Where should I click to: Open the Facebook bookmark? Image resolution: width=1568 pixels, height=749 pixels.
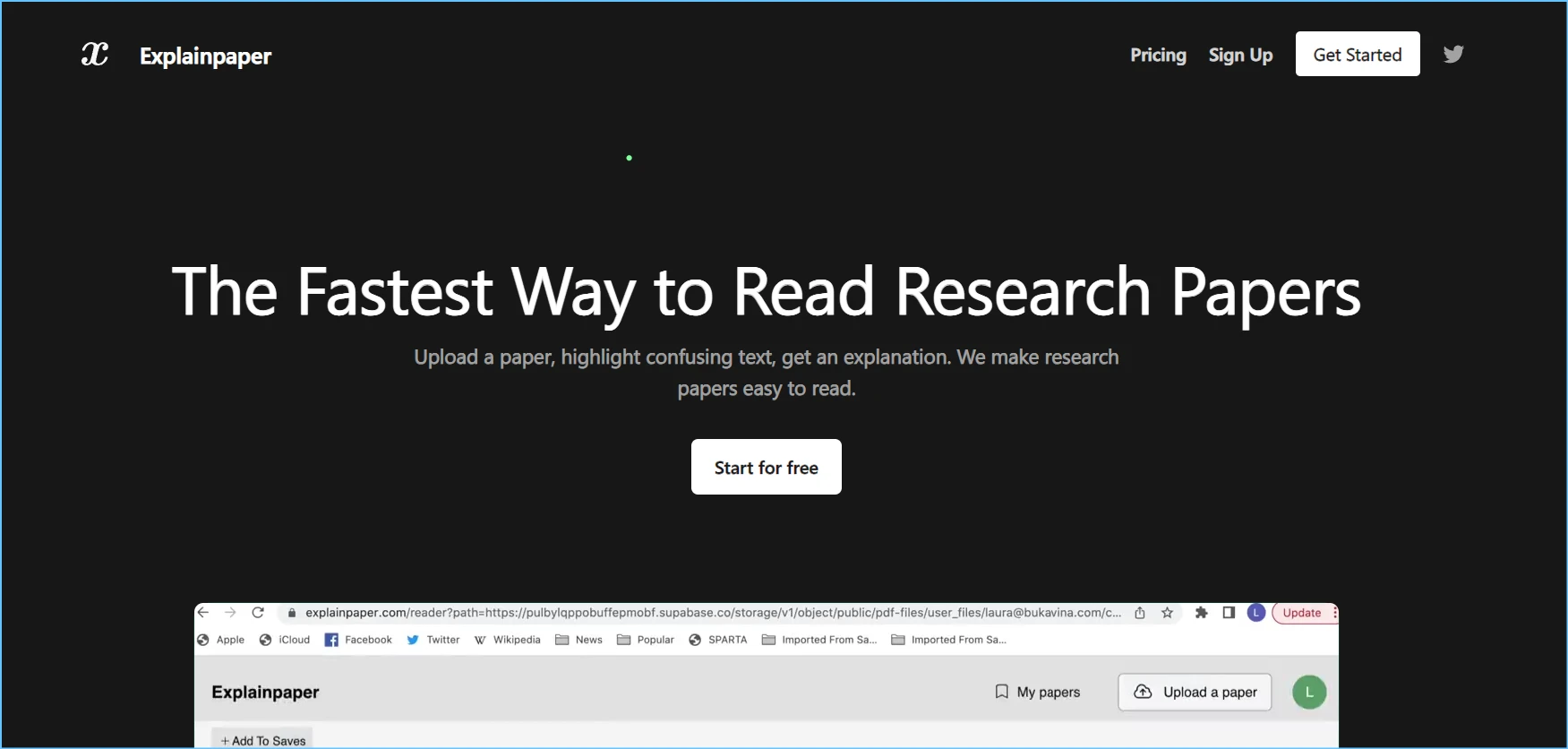tap(358, 640)
